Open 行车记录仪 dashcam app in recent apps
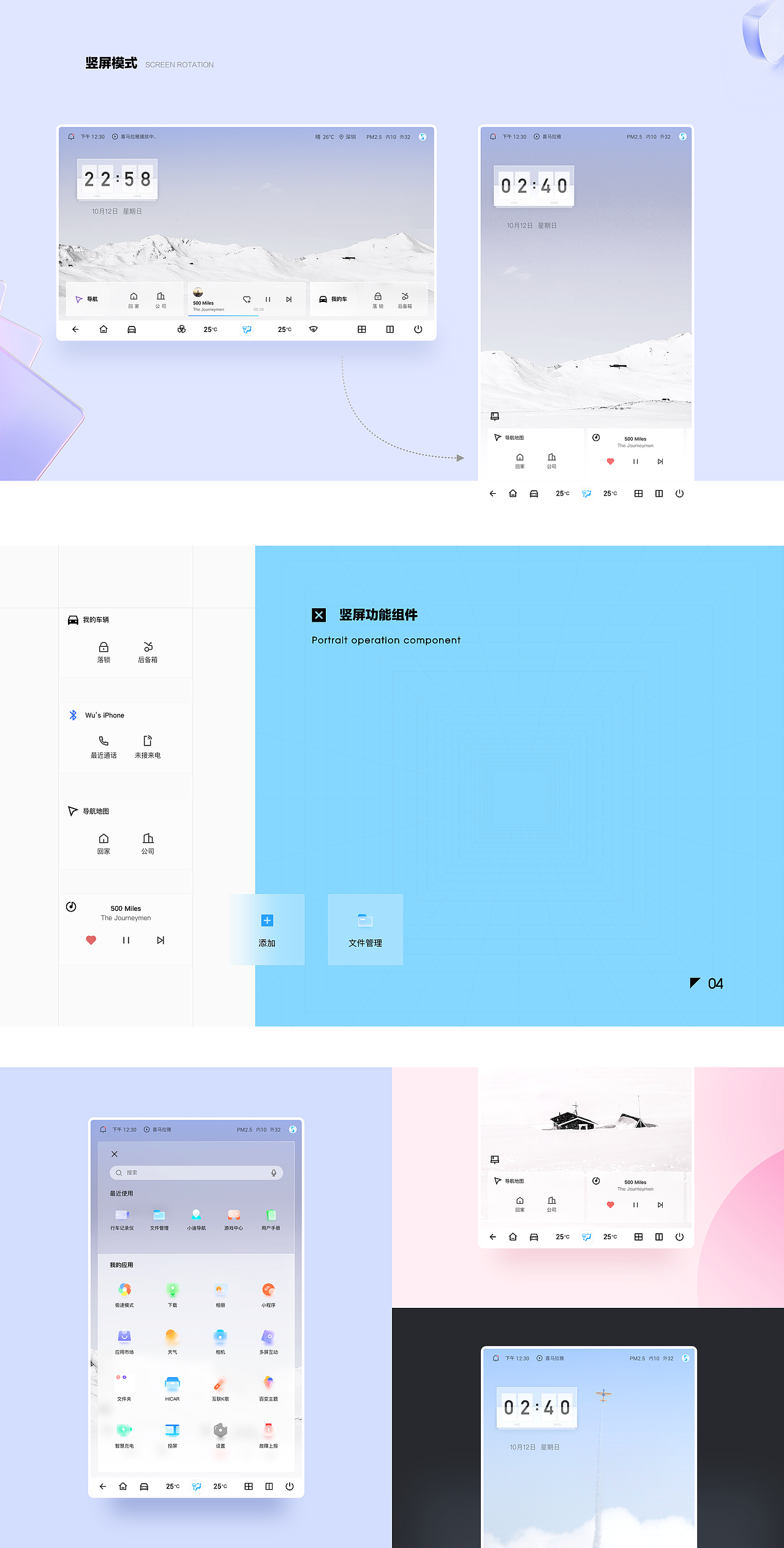 click(122, 1220)
